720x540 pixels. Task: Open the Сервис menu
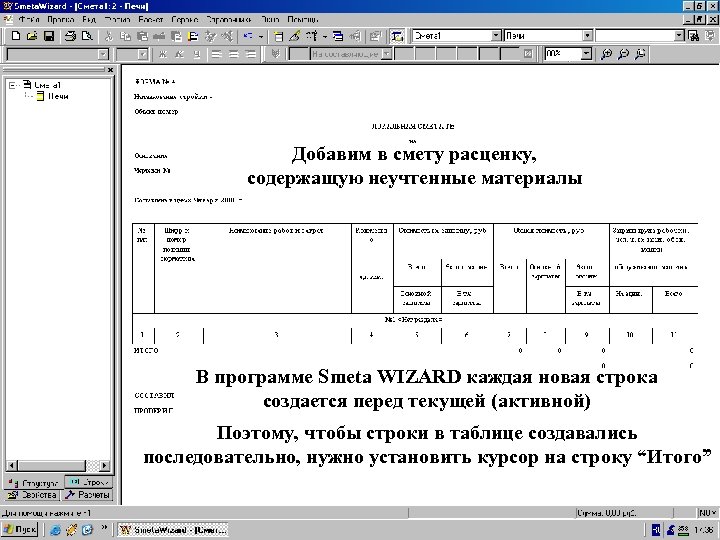coord(185,19)
